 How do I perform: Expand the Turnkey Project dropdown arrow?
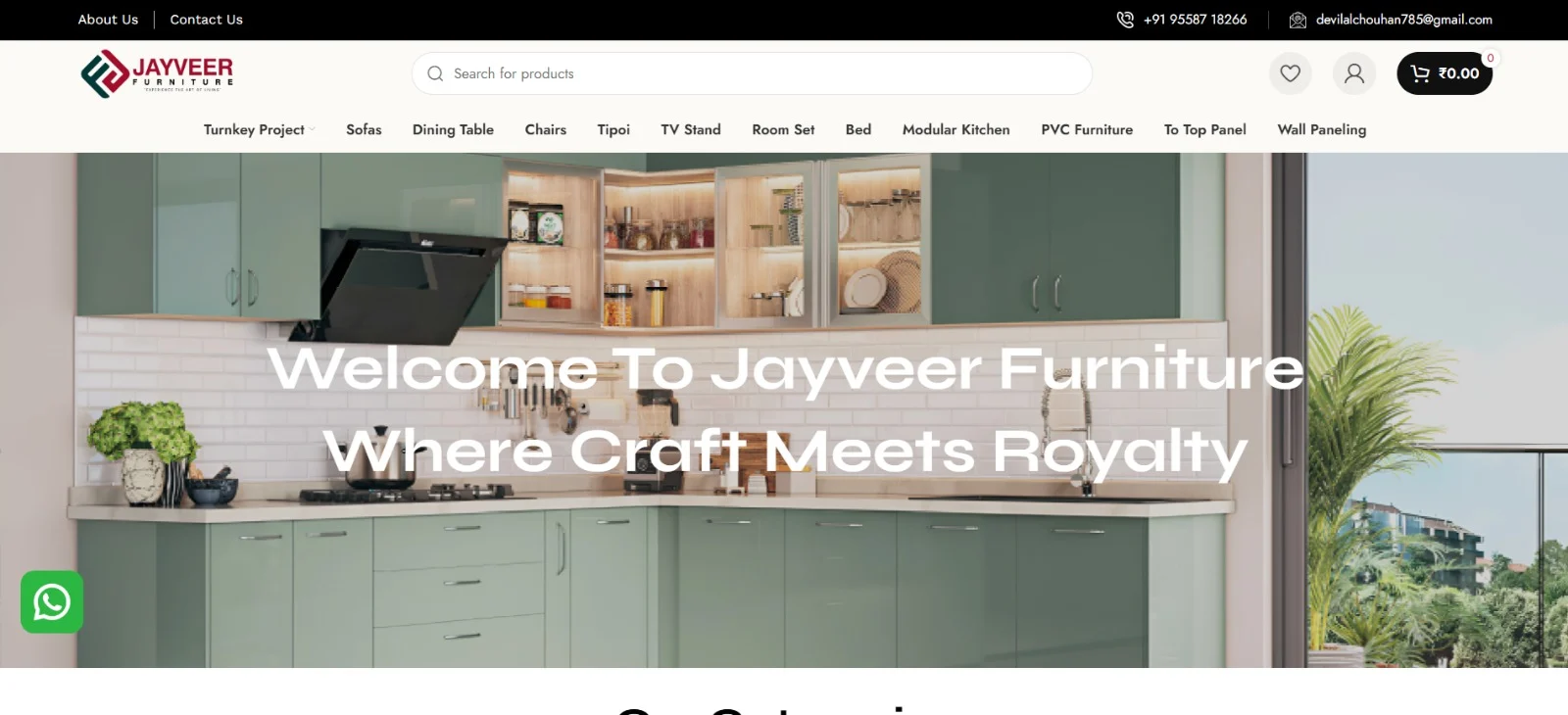tap(313, 129)
